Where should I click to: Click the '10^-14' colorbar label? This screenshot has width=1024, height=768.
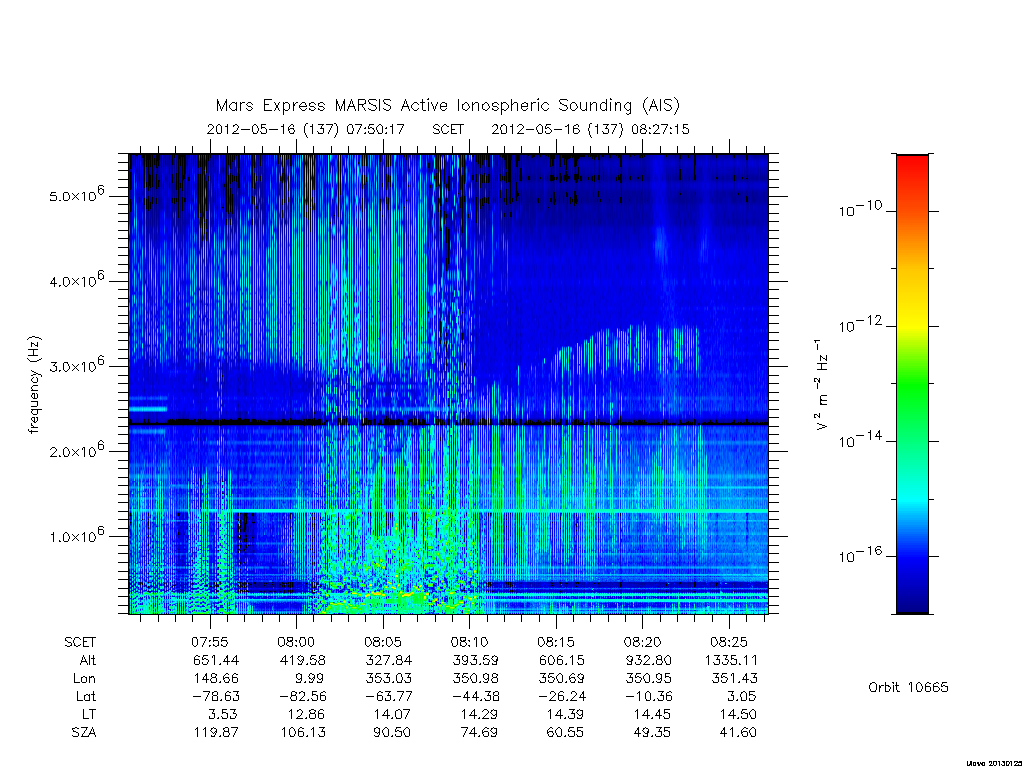[x=860, y=440]
